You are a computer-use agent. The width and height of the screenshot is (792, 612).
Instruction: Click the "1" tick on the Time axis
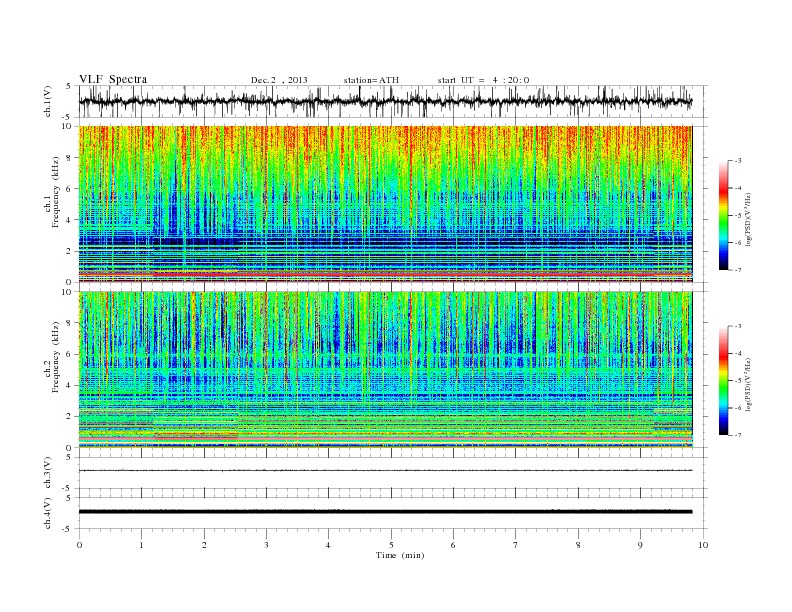(141, 545)
